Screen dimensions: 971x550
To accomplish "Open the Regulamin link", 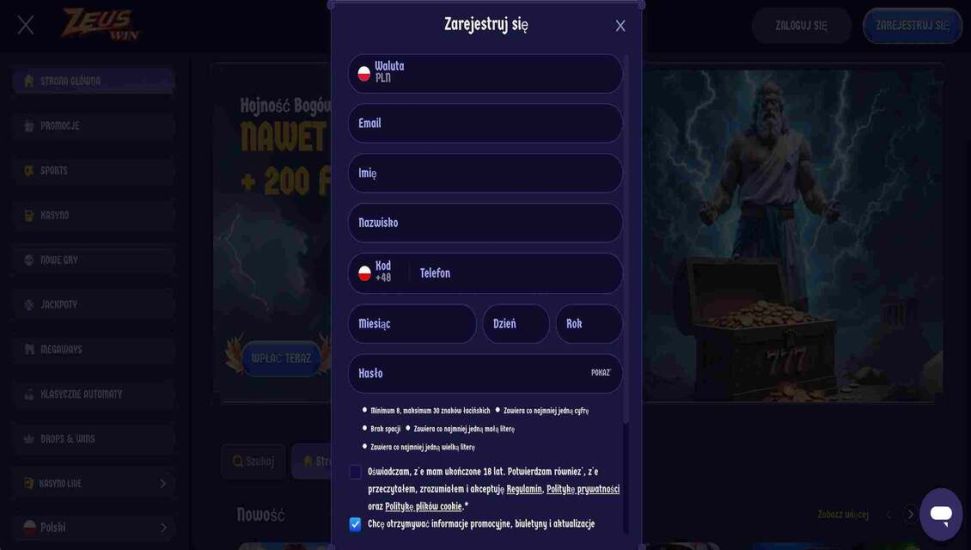I will [524, 489].
